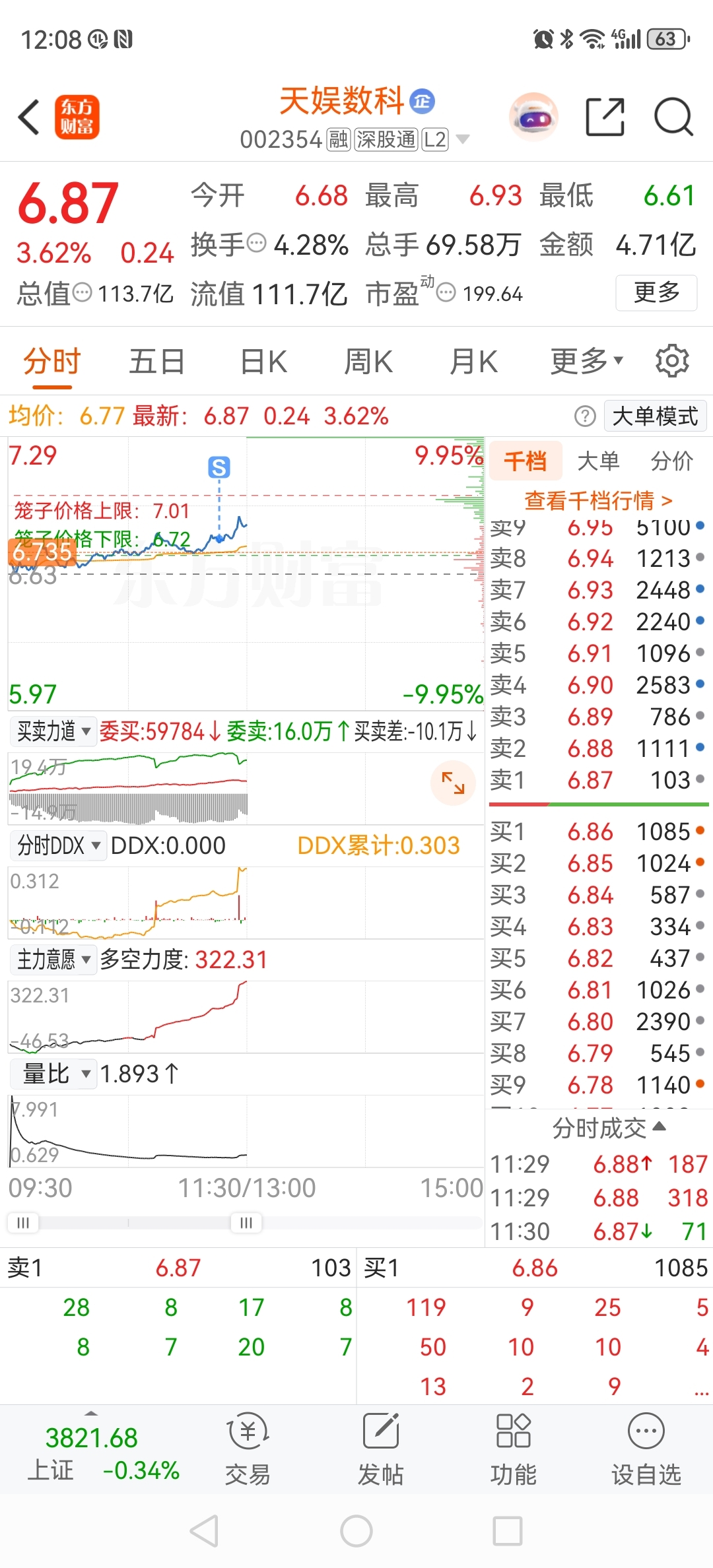Tap the blue S signal marker
Image resolution: width=713 pixels, height=1568 pixels.
click(219, 467)
